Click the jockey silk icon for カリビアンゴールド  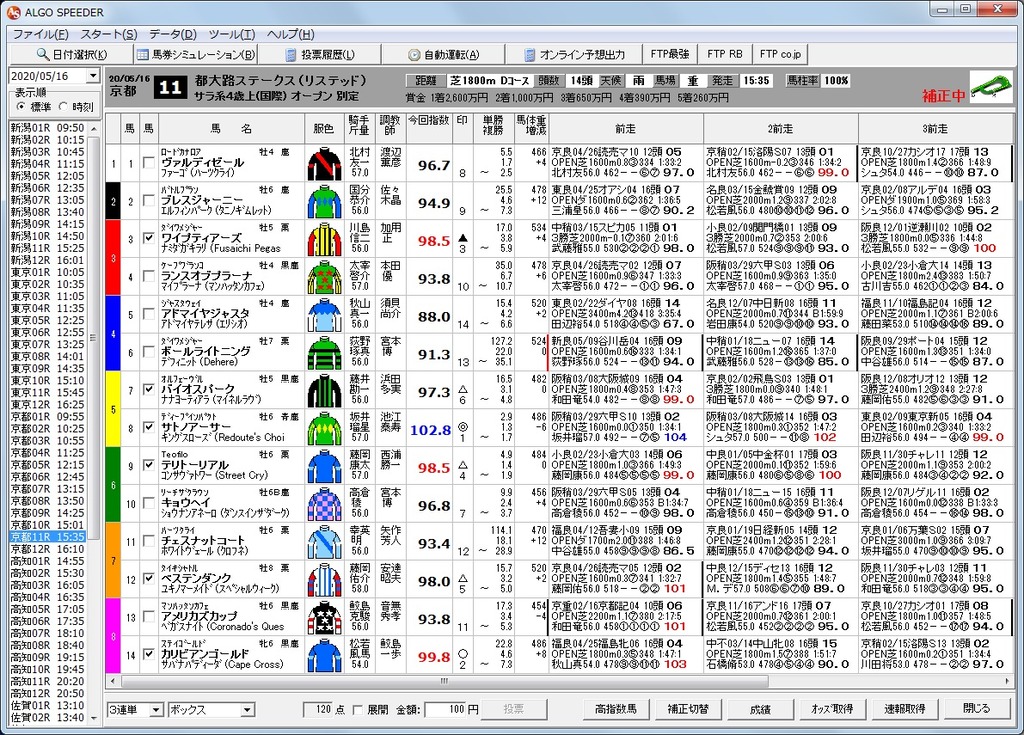click(324, 657)
